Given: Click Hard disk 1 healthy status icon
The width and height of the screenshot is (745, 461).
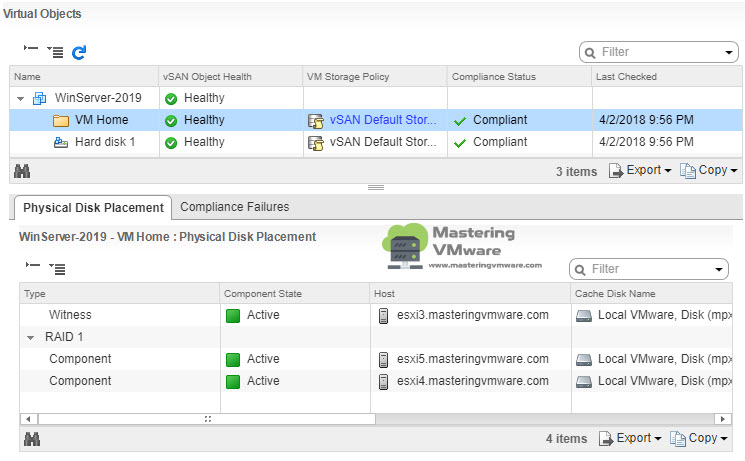Looking at the screenshot, I should tap(171, 143).
